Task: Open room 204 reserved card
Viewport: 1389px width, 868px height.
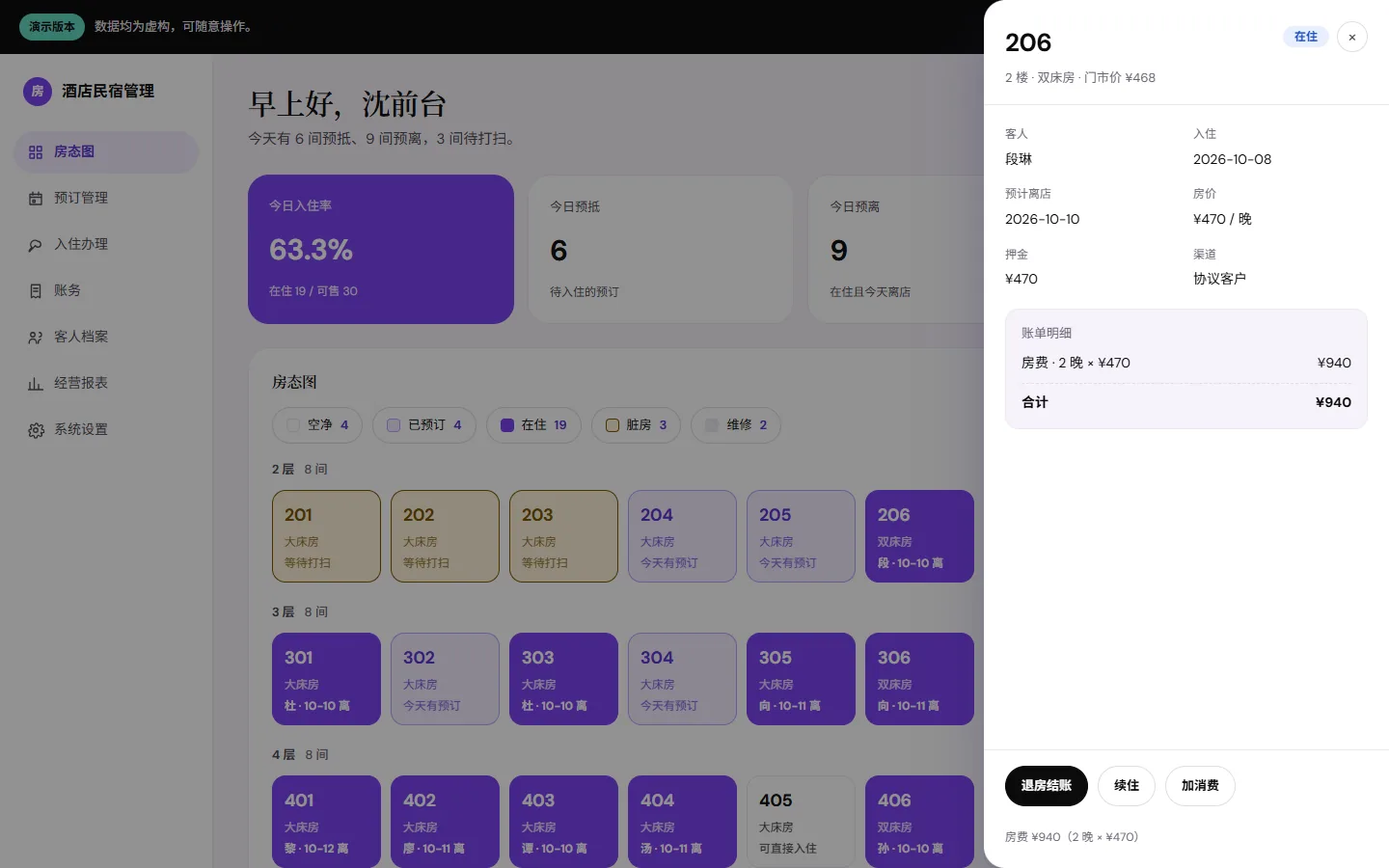Action: pyautogui.click(x=682, y=536)
